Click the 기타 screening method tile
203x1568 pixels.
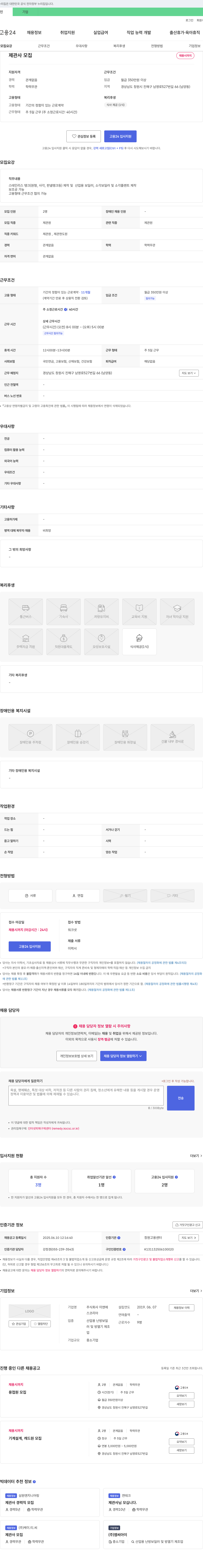click(173, 895)
